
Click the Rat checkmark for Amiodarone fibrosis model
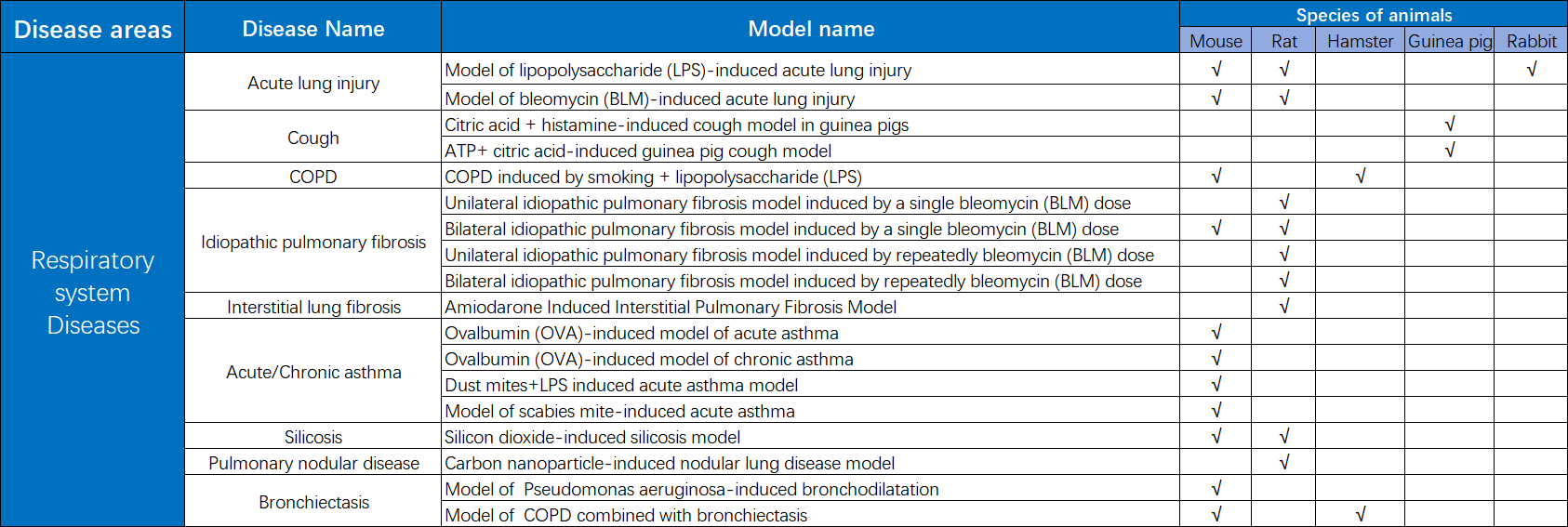(x=1284, y=307)
